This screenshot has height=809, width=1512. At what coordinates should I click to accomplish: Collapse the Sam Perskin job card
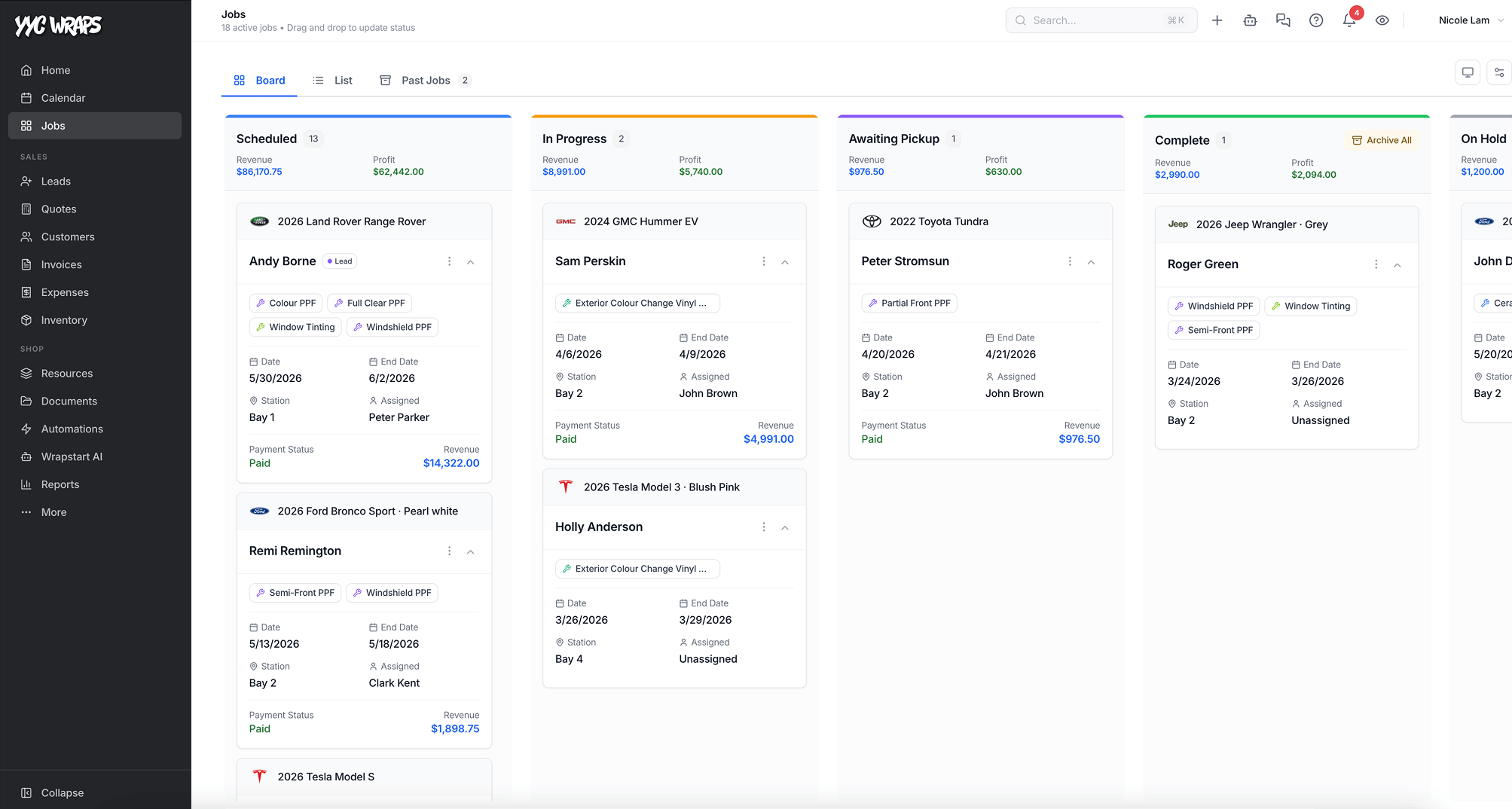[x=785, y=262]
